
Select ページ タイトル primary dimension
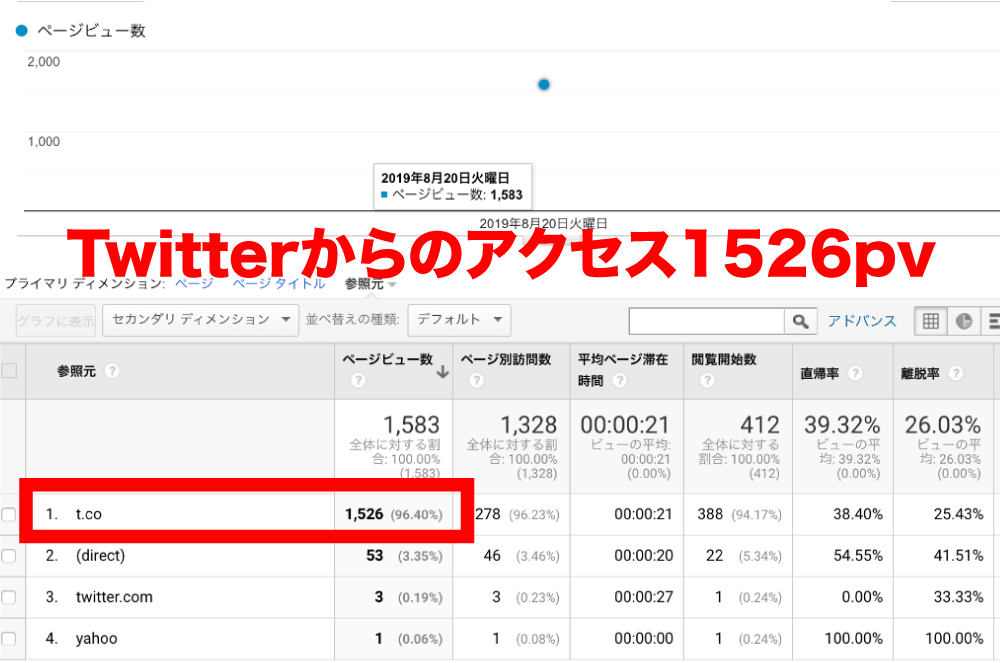click(279, 284)
